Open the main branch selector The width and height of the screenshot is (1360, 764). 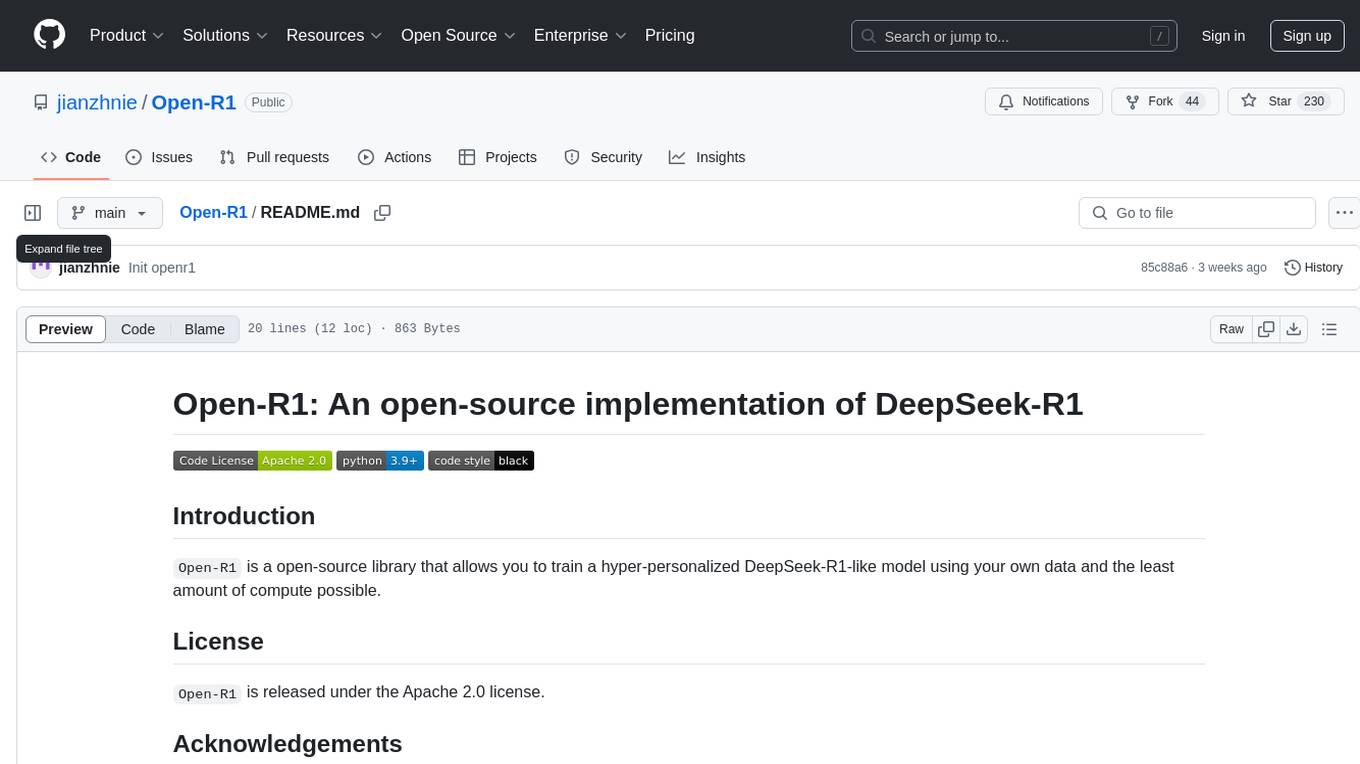pos(110,213)
